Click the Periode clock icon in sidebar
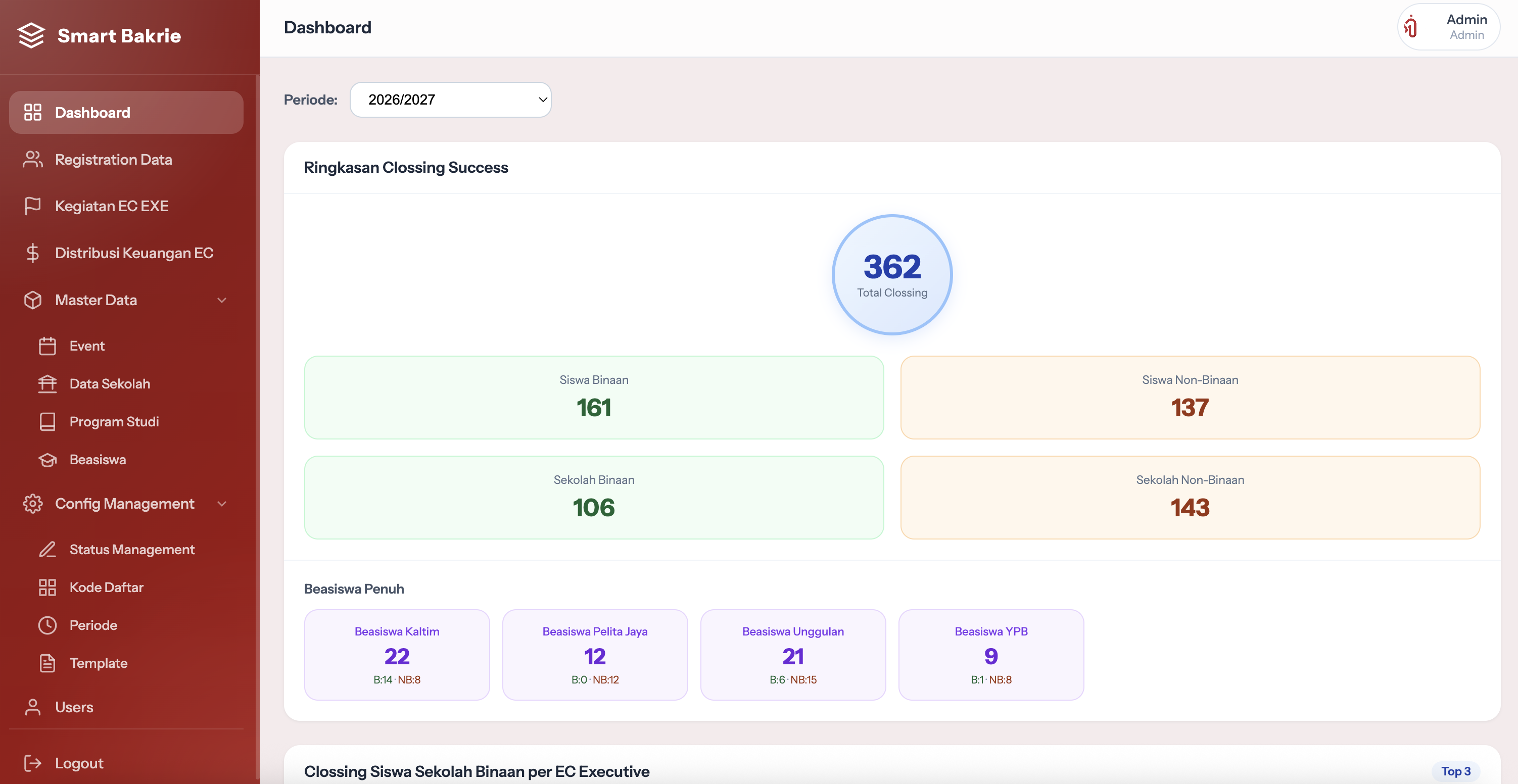 pyautogui.click(x=48, y=625)
